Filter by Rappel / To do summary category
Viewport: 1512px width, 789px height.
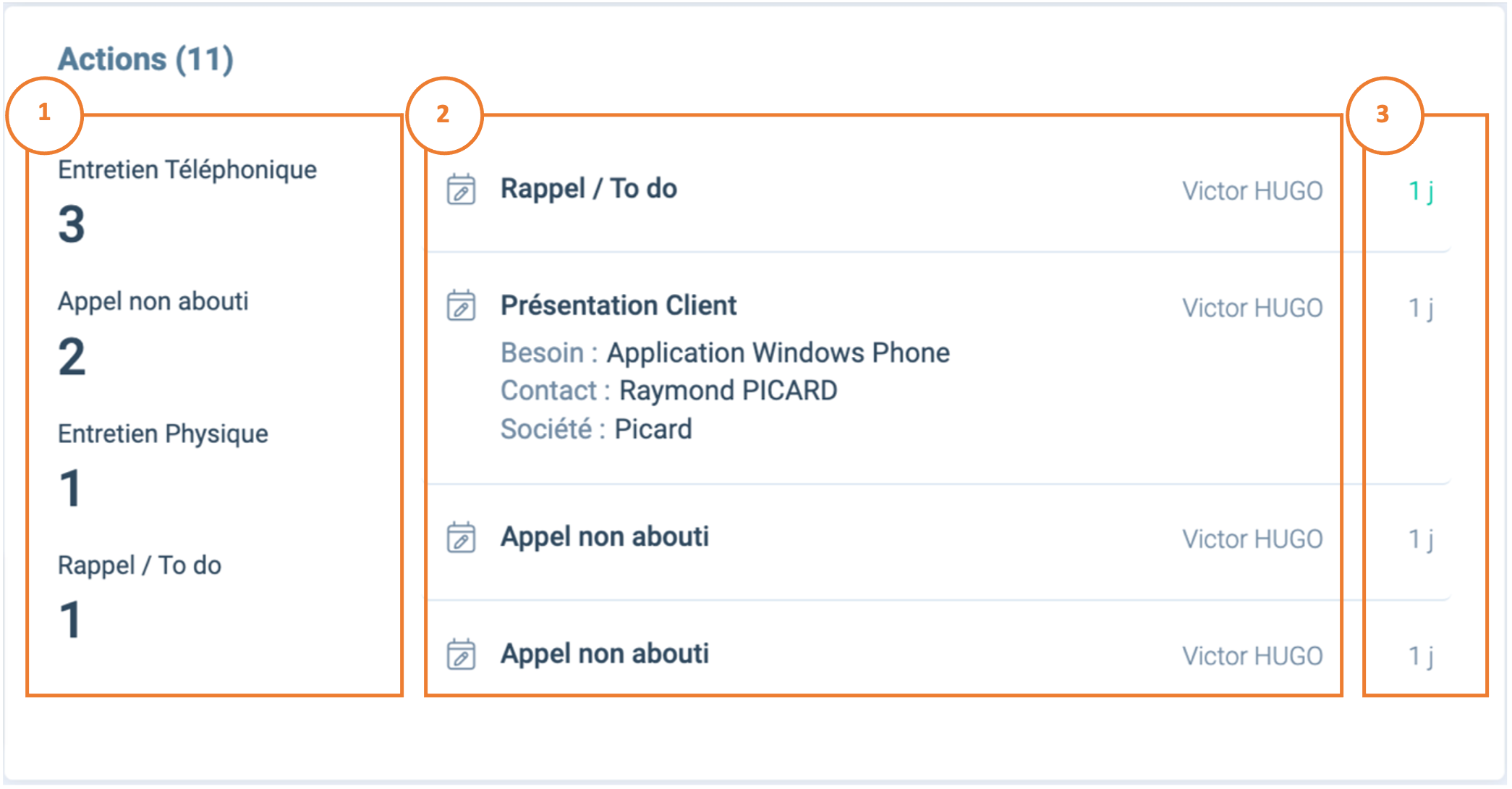coord(140,596)
